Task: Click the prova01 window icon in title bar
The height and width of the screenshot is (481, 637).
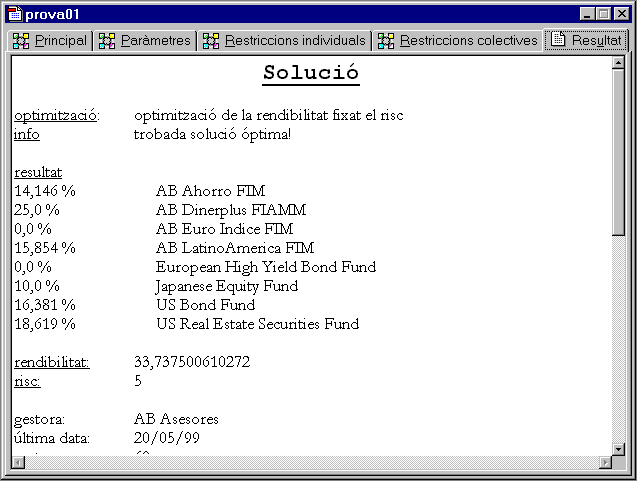Action: click(x=15, y=14)
